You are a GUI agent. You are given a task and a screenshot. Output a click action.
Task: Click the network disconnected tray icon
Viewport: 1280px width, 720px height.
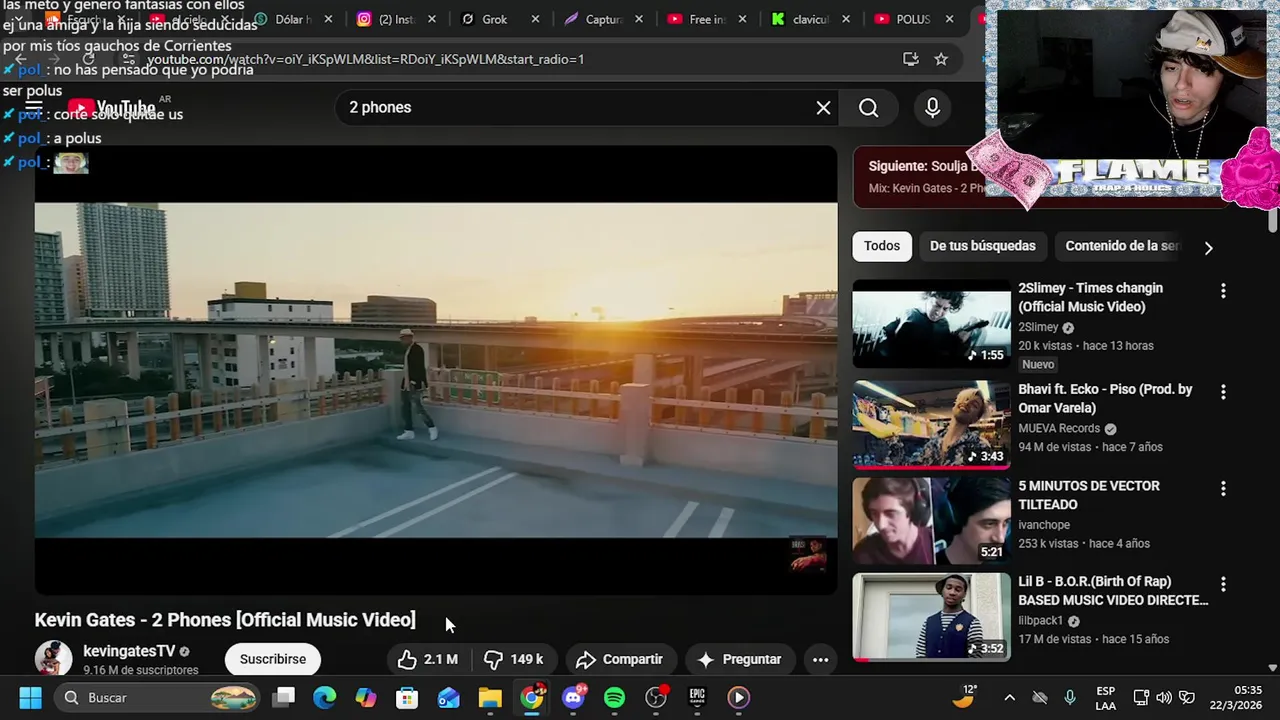point(1040,697)
